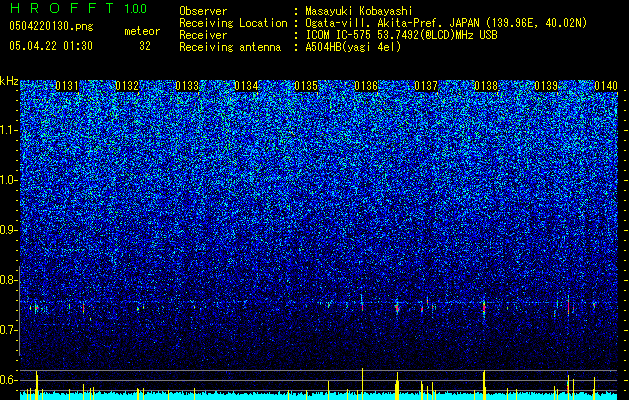Screen dimensions: 629x400
Task: Click time marker 0140
Action: tap(606, 86)
